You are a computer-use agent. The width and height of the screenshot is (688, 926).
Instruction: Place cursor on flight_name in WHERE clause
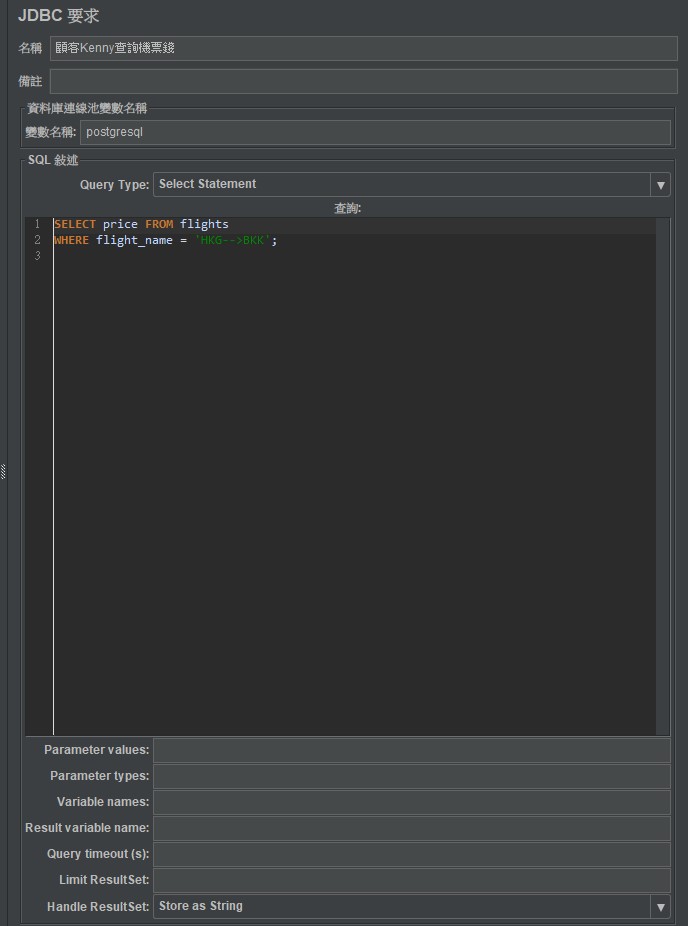(134, 240)
